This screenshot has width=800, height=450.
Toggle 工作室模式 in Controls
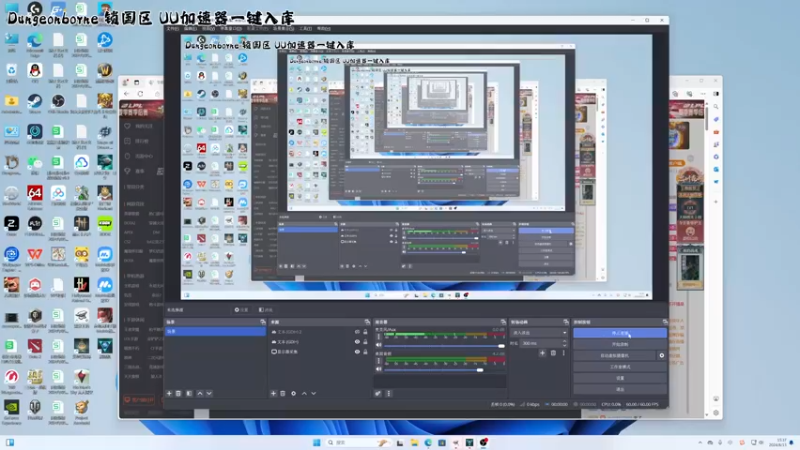point(620,367)
